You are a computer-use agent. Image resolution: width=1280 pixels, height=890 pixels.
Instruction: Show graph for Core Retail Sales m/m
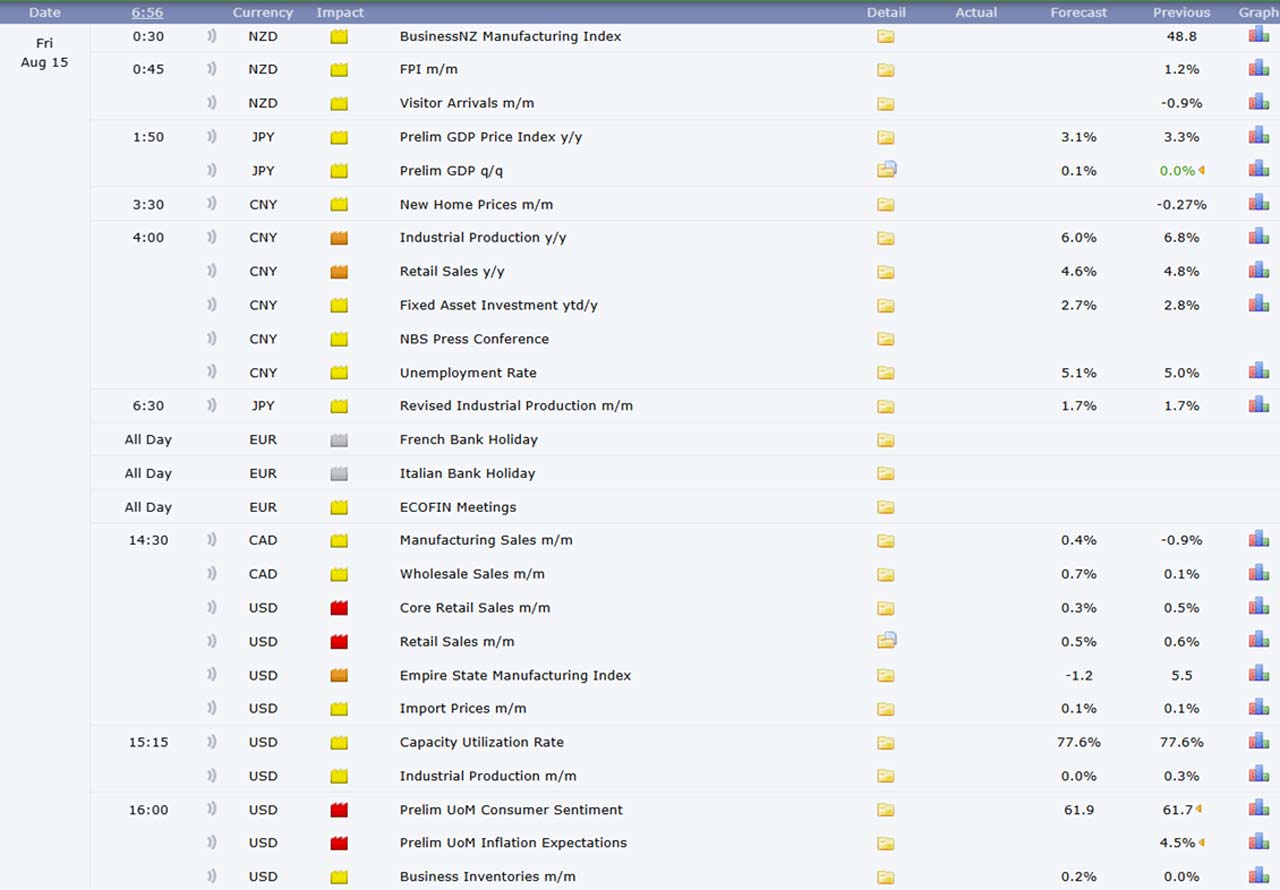[1258, 607]
